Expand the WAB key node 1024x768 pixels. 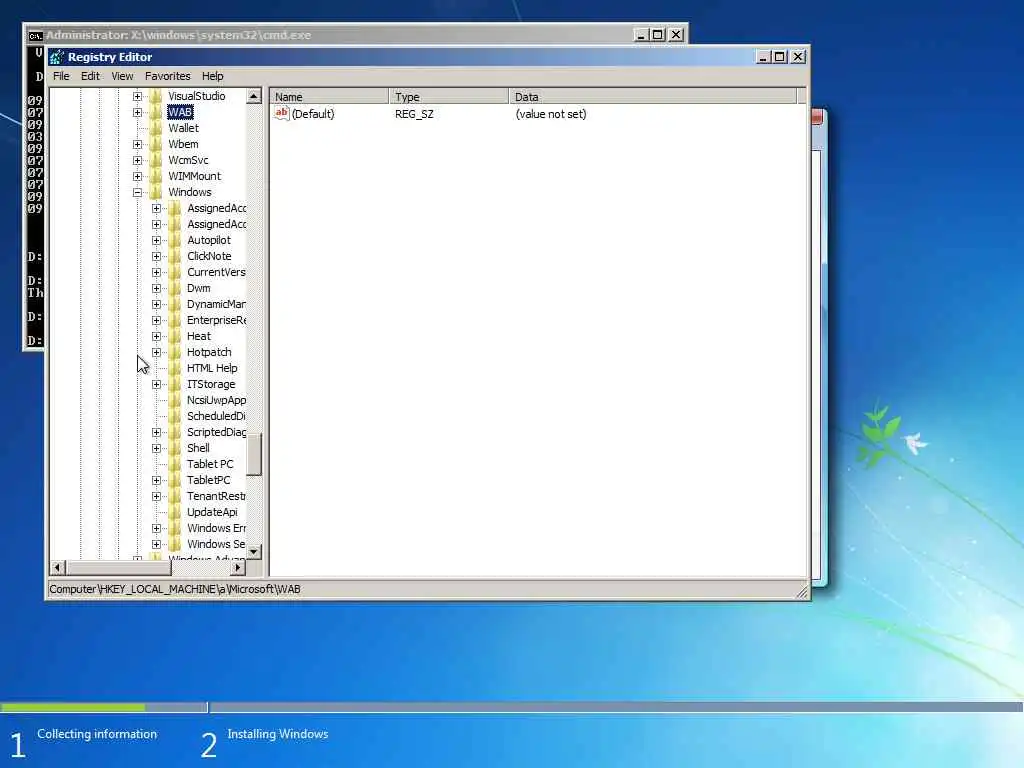pyautogui.click(x=137, y=112)
